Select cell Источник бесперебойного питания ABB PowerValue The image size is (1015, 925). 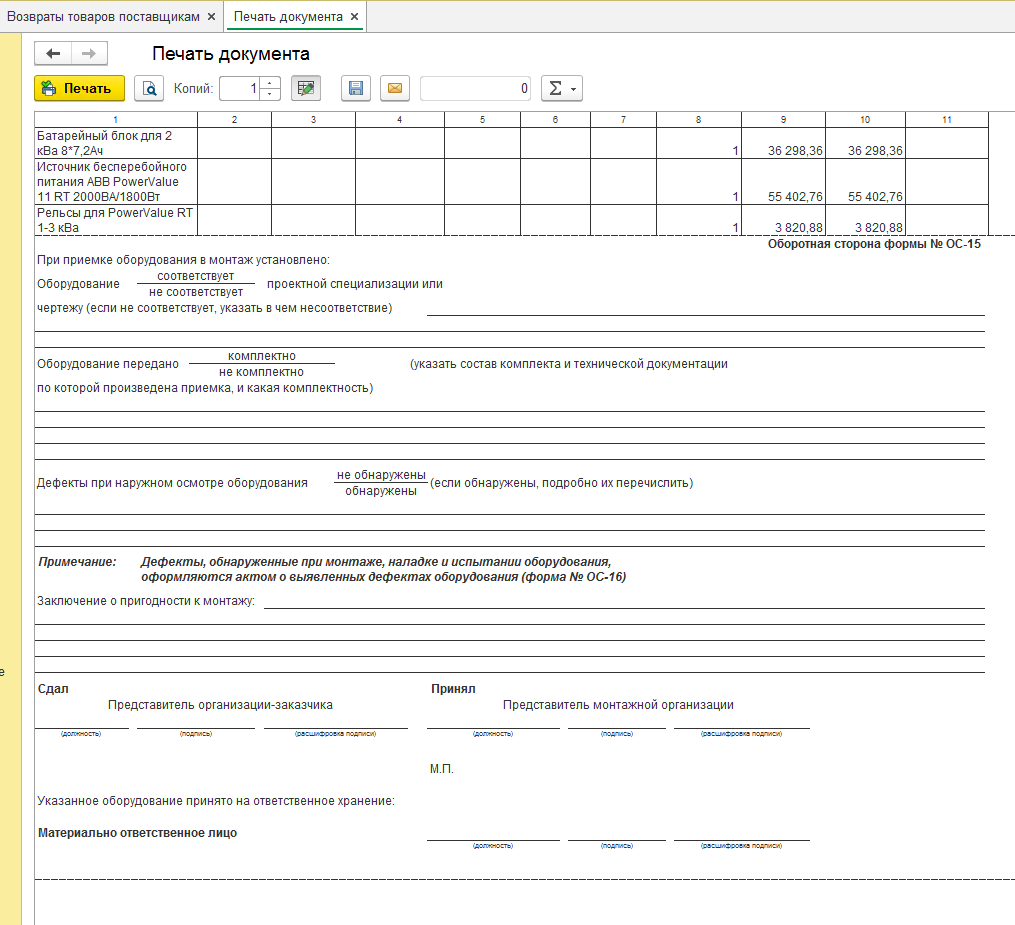tap(116, 182)
